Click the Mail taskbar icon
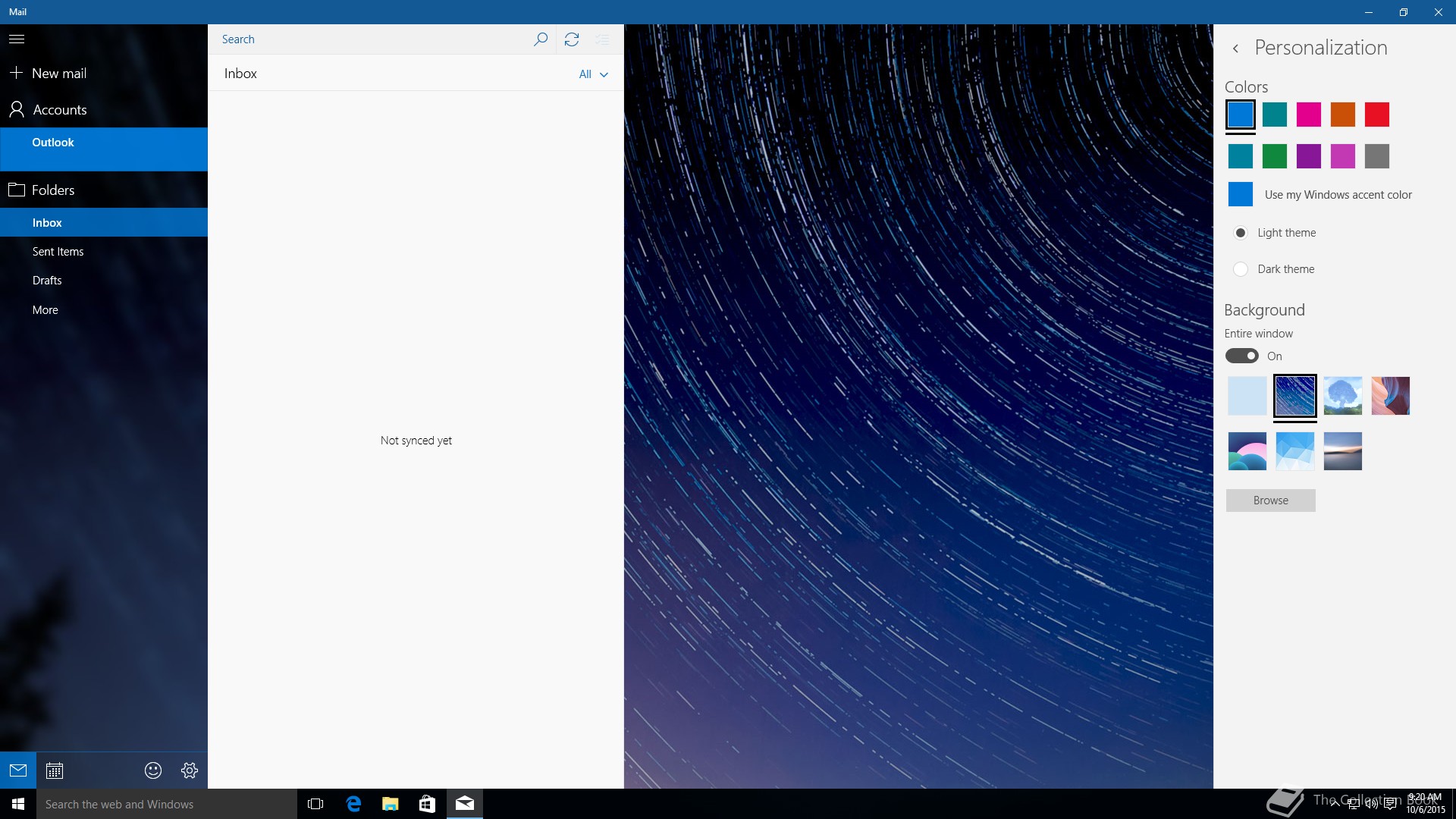1456x819 pixels. click(465, 804)
